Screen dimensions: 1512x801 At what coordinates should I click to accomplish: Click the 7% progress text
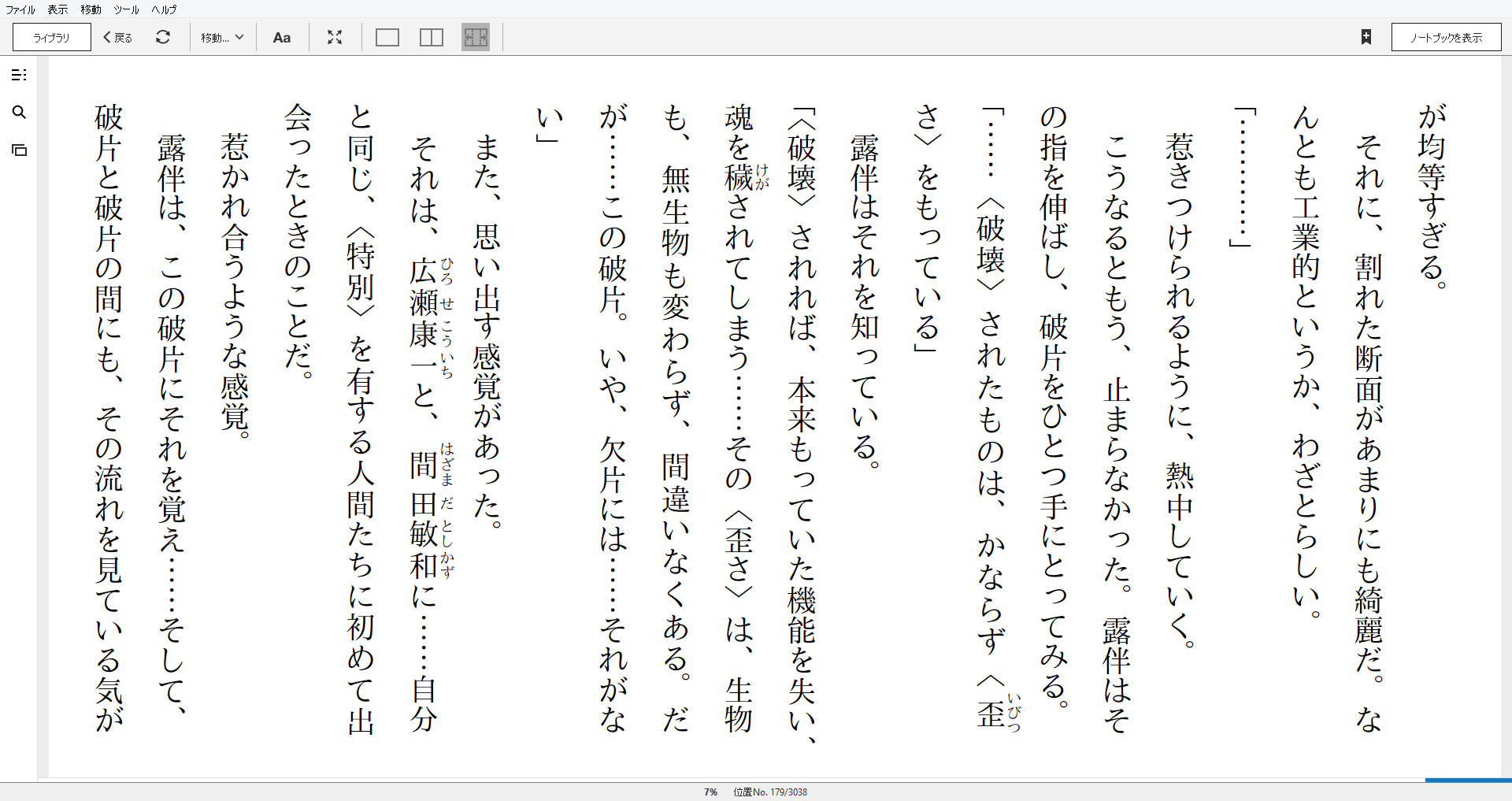click(x=710, y=792)
